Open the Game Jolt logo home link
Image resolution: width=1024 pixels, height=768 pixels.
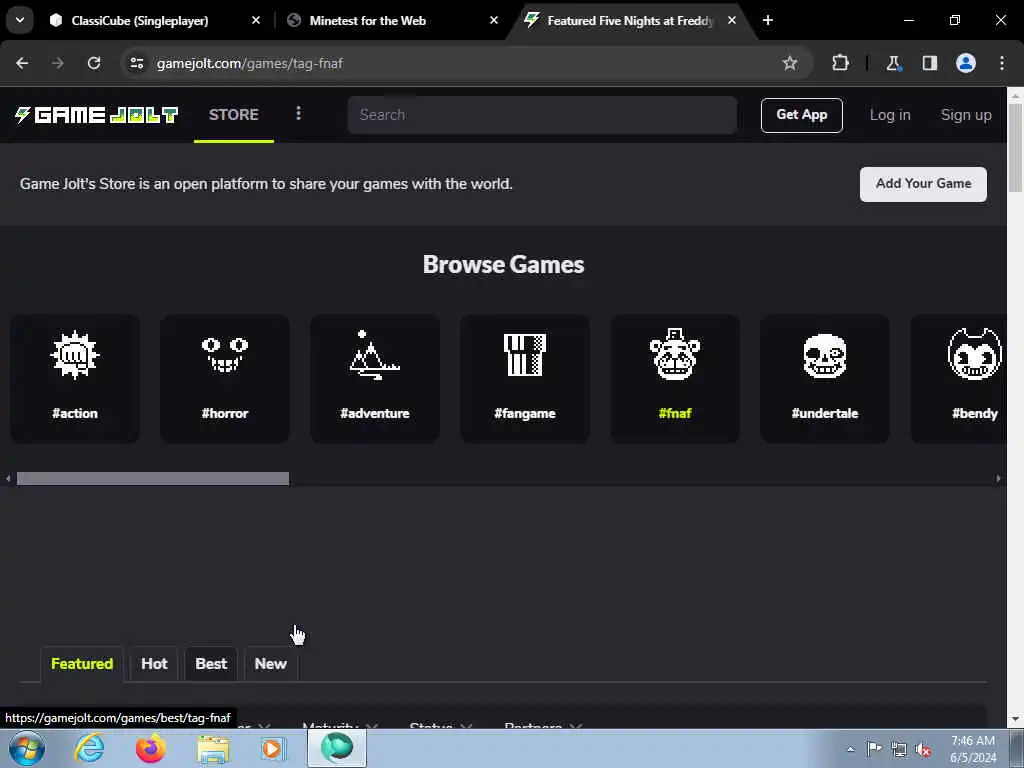pos(97,115)
